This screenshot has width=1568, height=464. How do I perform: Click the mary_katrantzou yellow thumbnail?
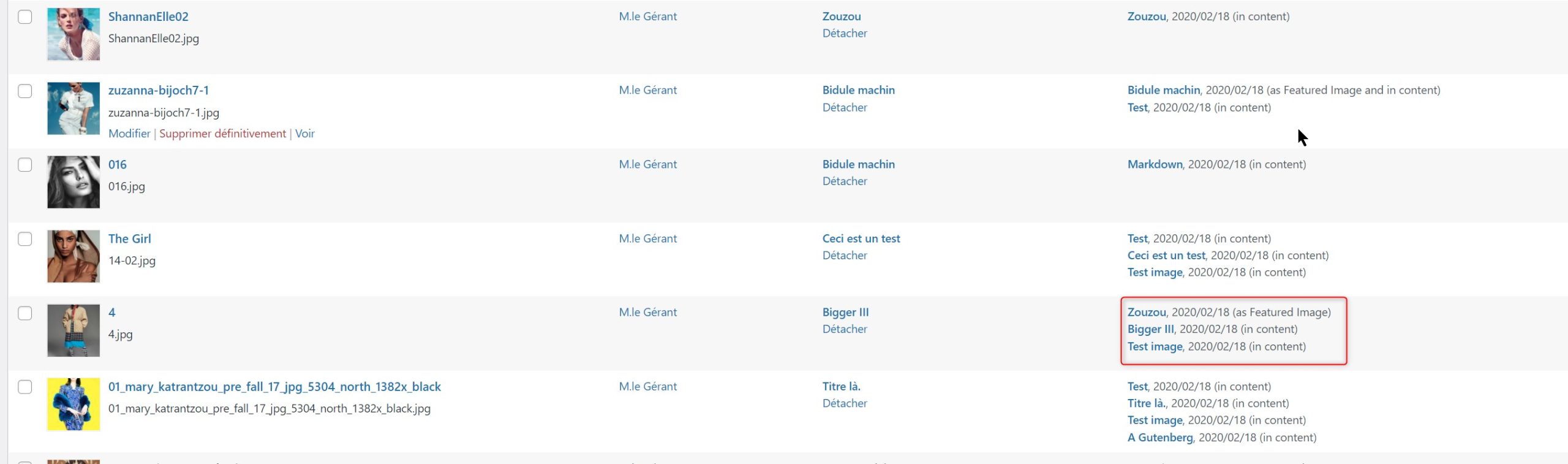[73, 404]
